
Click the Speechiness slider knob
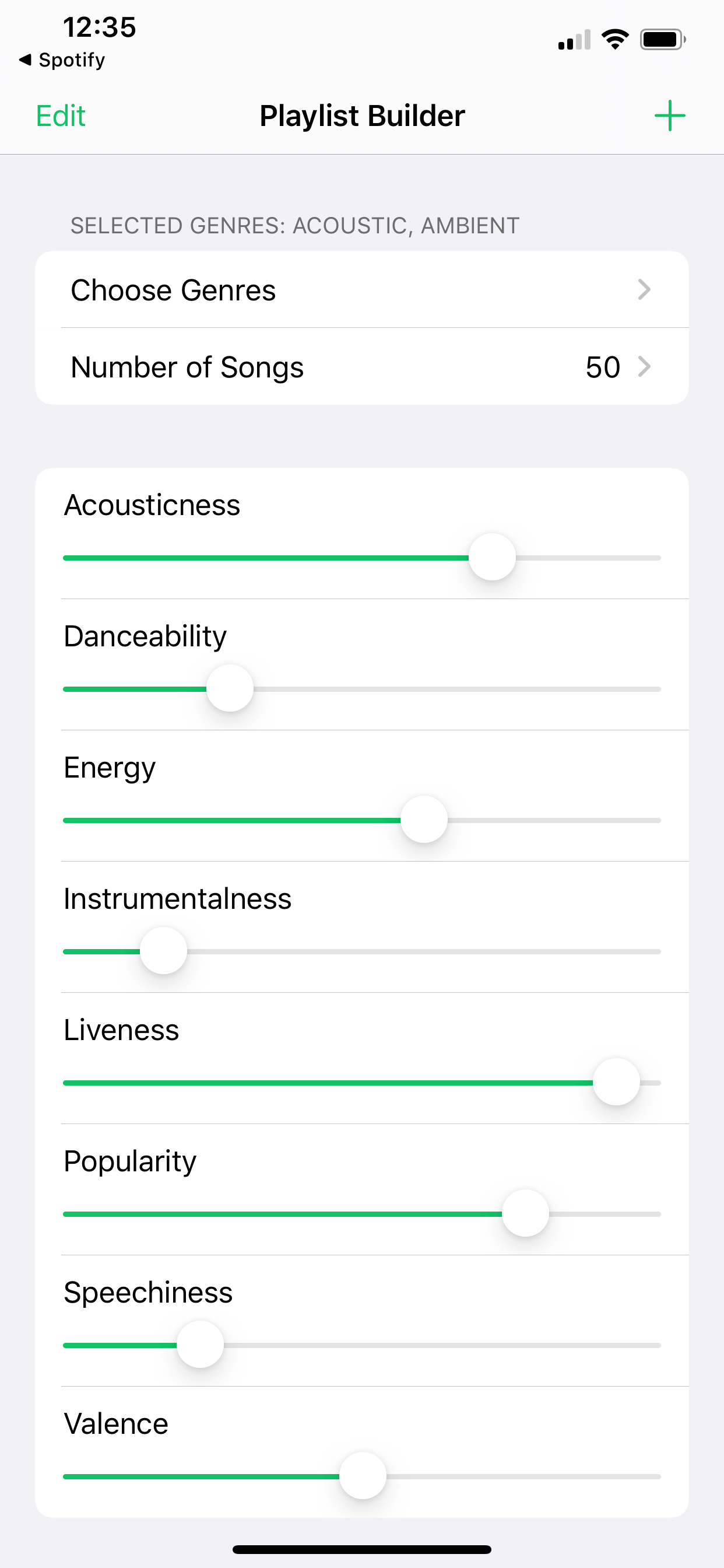pos(200,1345)
